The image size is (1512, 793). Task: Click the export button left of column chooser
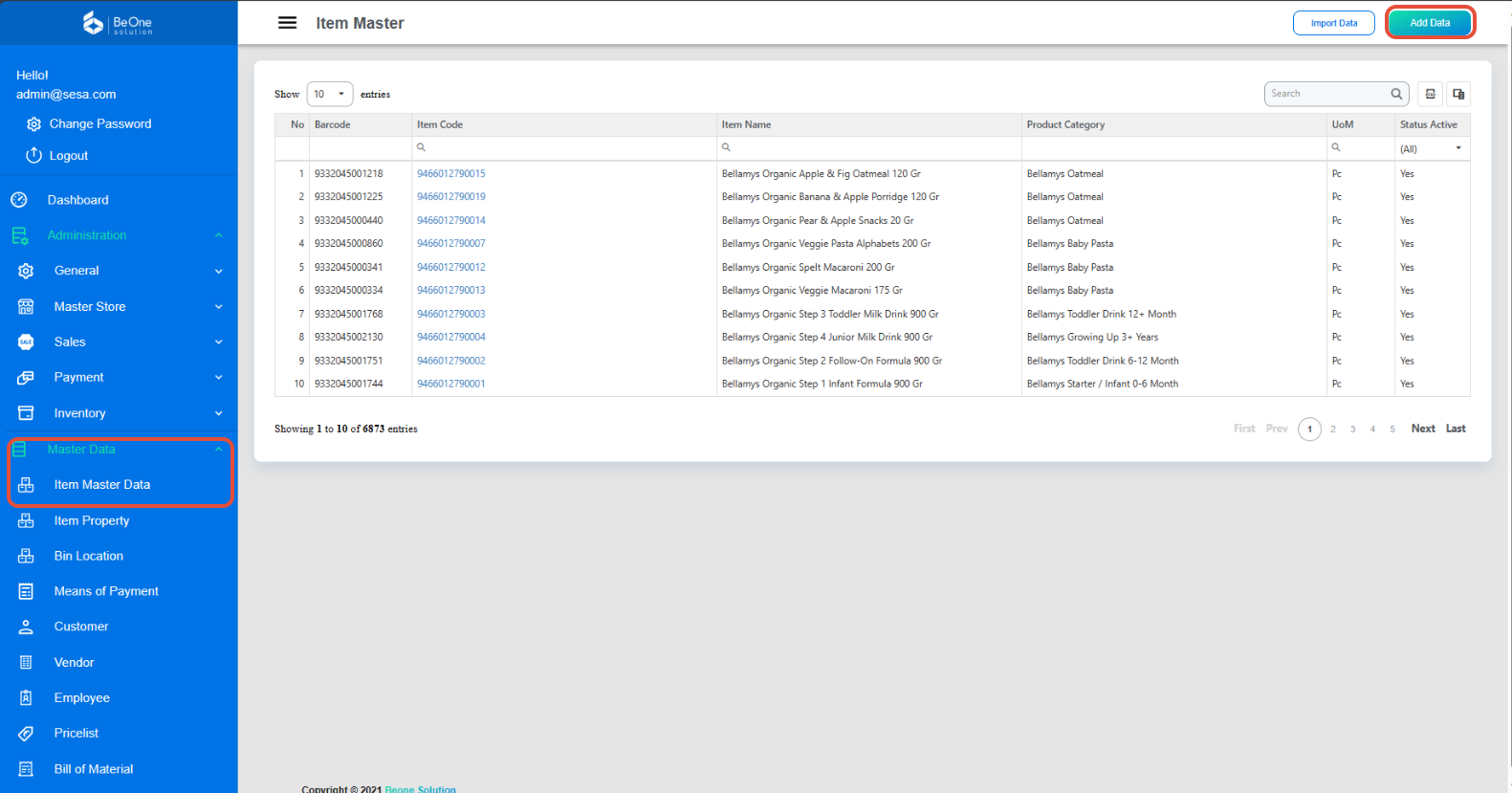(1431, 94)
